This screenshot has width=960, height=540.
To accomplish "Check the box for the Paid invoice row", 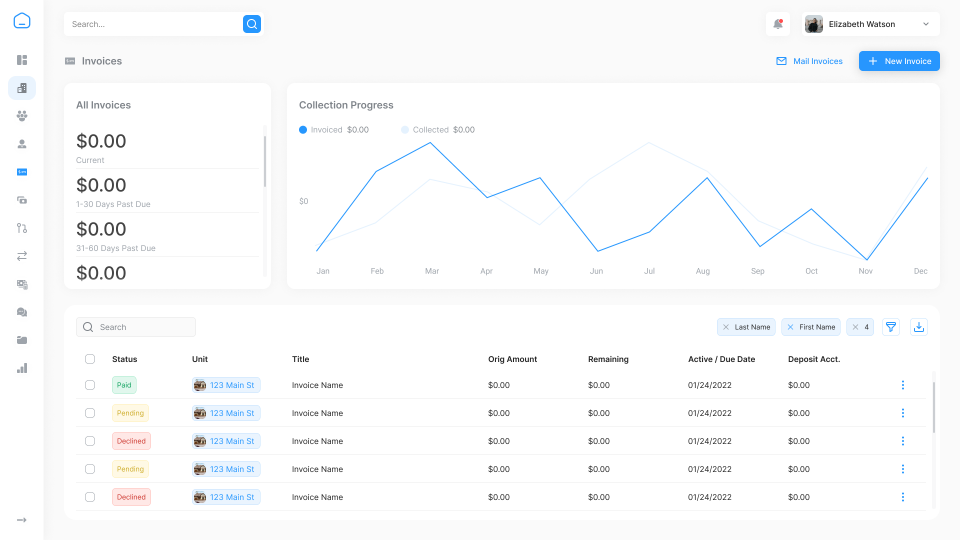I will (x=90, y=385).
